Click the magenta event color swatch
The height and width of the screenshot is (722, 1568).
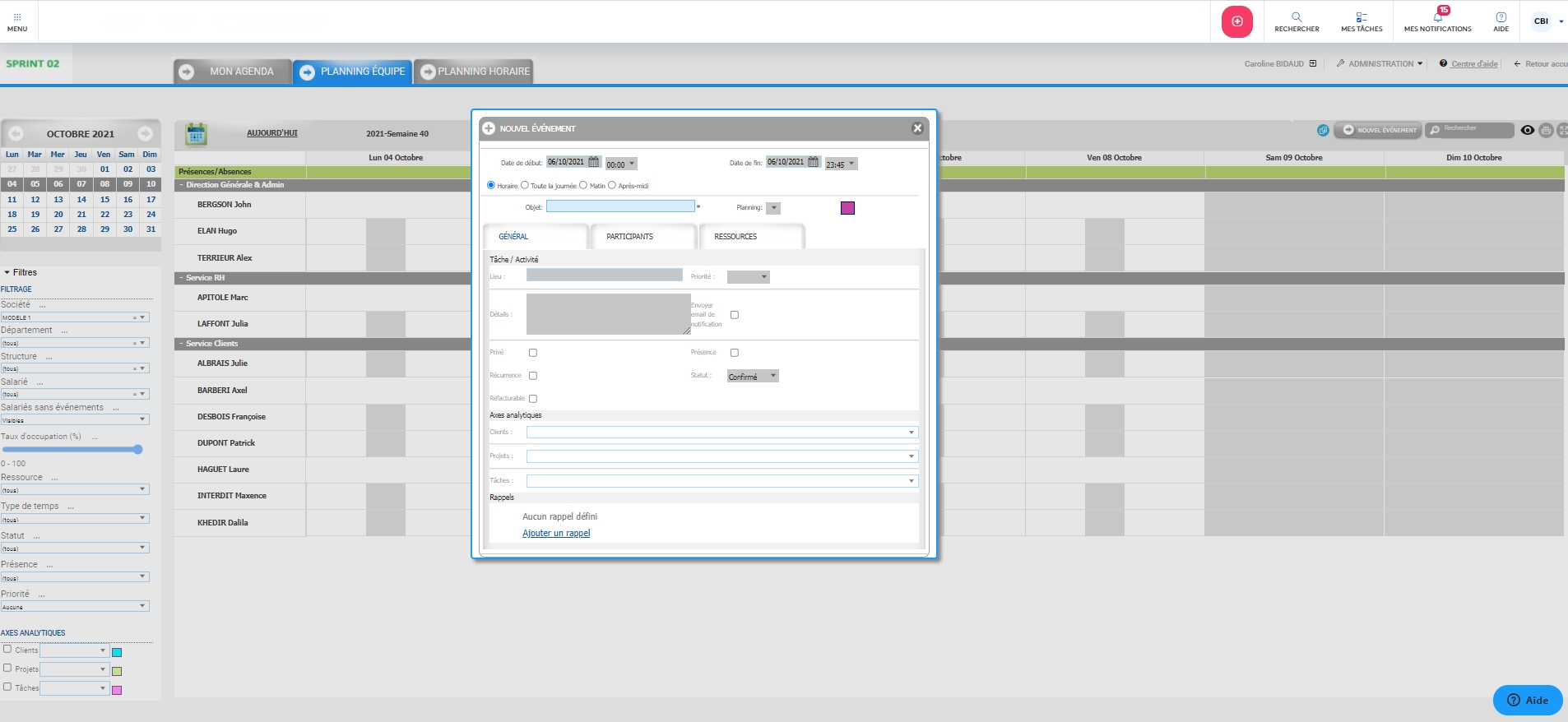tap(847, 208)
